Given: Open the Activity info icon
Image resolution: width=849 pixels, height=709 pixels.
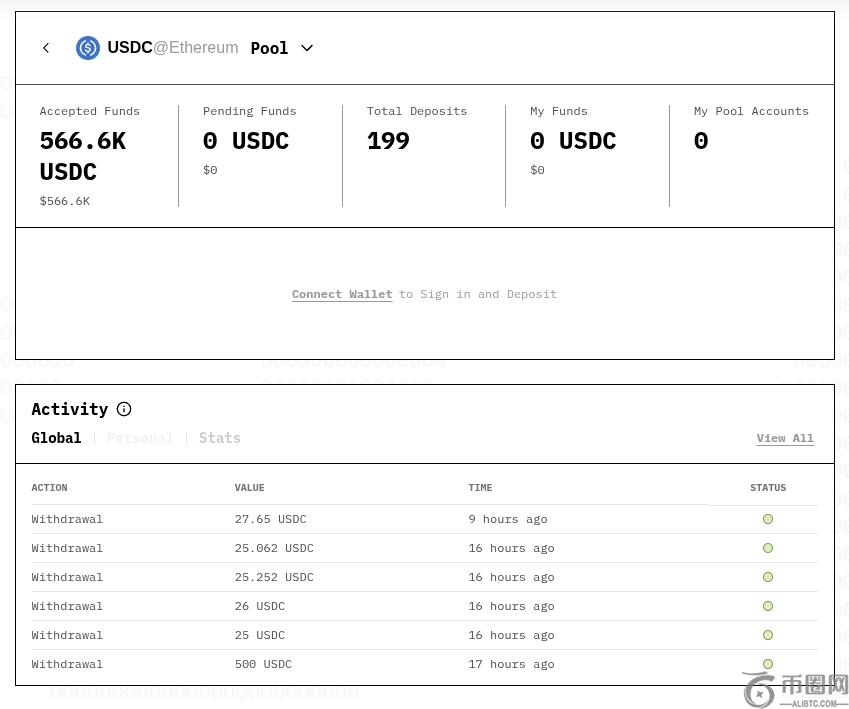Looking at the screenshot, I should point(124,409).
